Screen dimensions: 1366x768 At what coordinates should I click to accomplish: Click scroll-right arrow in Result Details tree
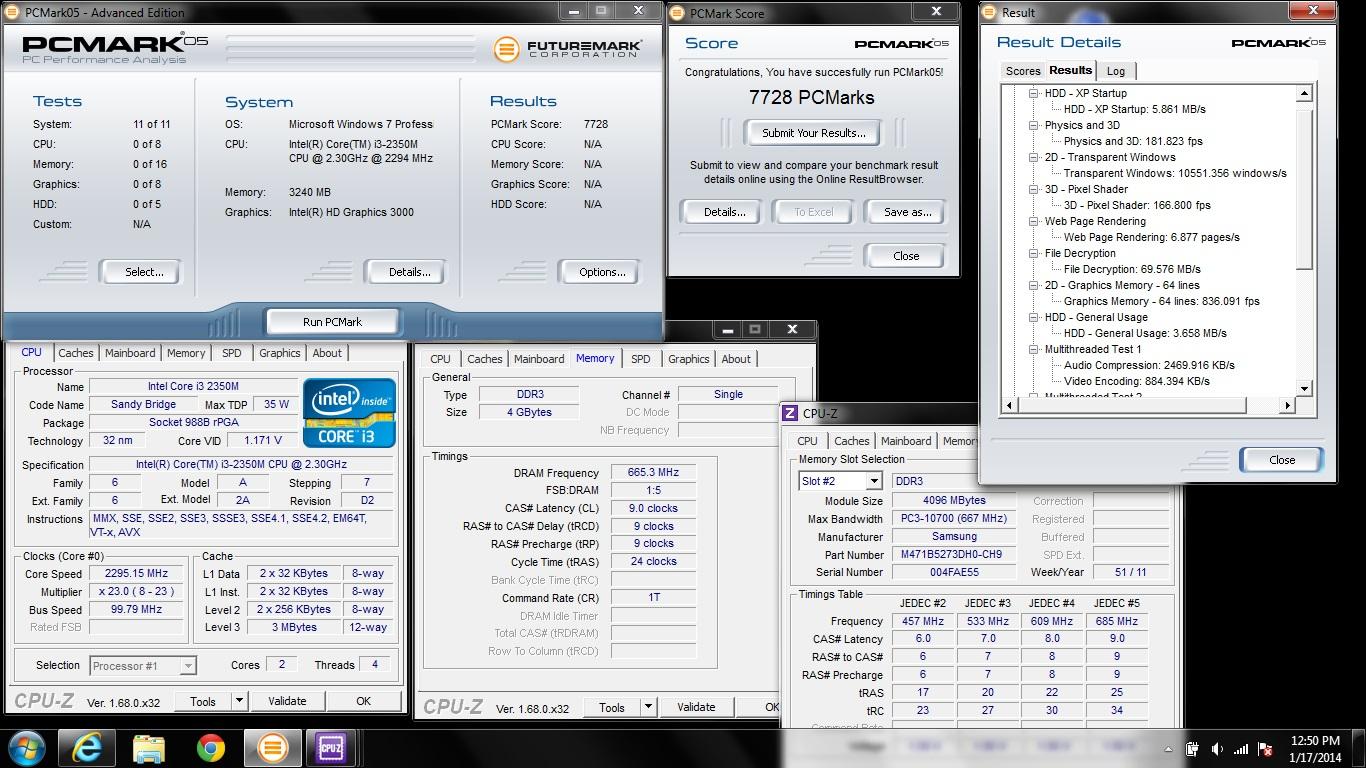click(1288, 404)
